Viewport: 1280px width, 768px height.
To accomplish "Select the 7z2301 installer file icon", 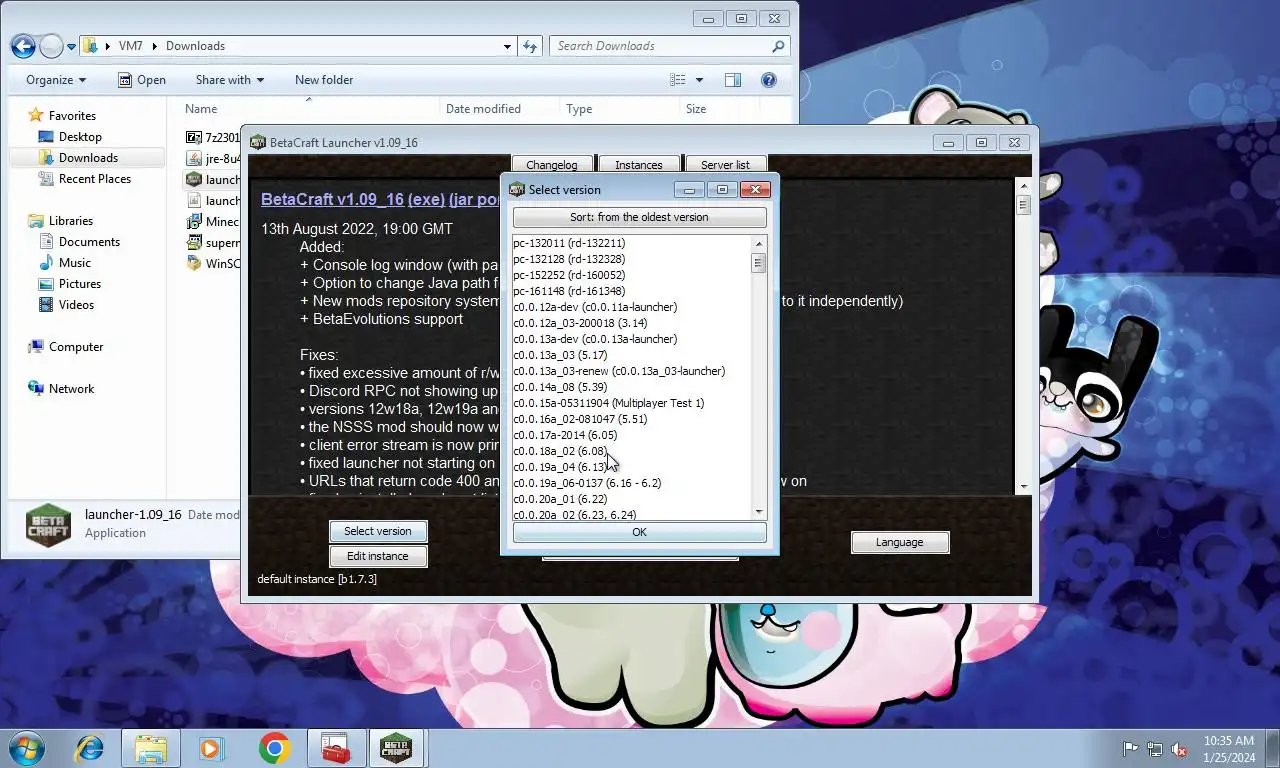I will click(x=194, y=137).
